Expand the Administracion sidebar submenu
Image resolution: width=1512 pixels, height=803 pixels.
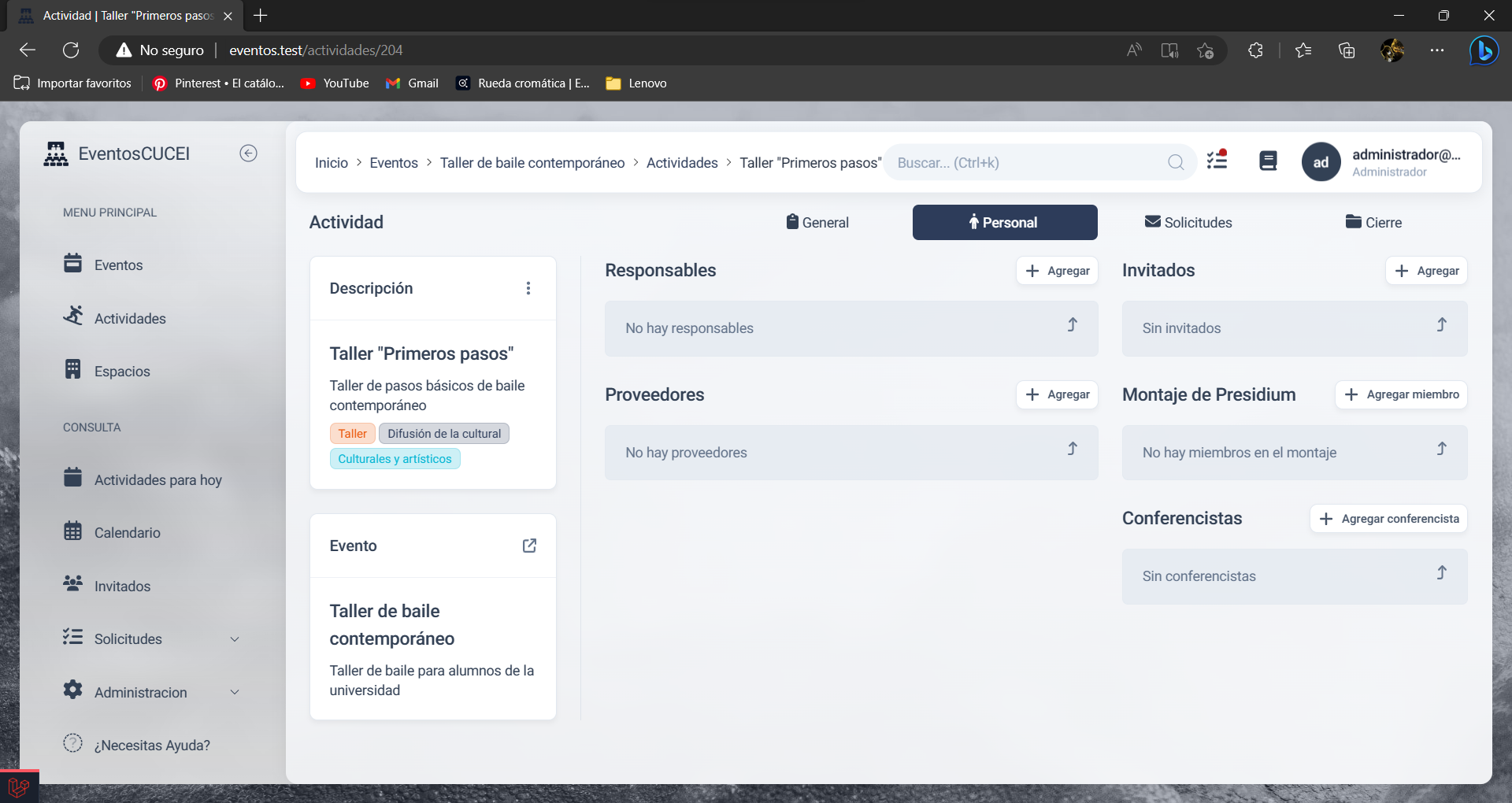tap(234, 692)
